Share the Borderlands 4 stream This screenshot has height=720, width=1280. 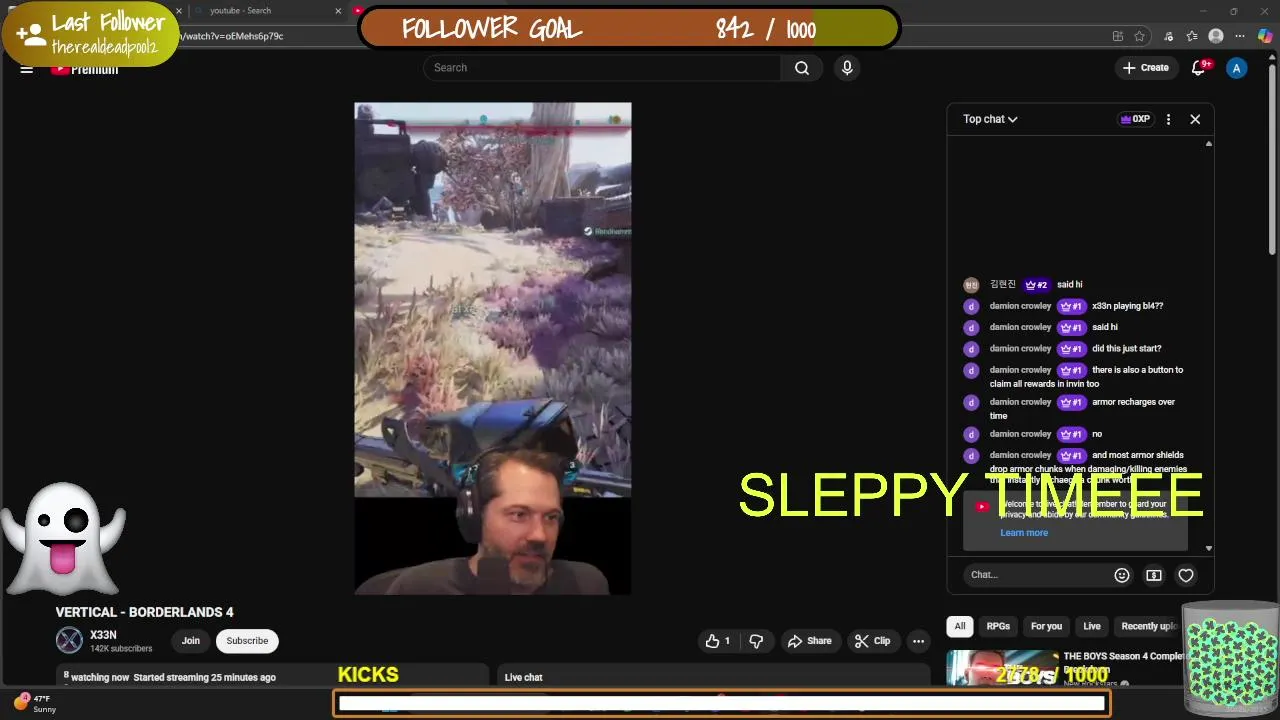click(810, 641)
